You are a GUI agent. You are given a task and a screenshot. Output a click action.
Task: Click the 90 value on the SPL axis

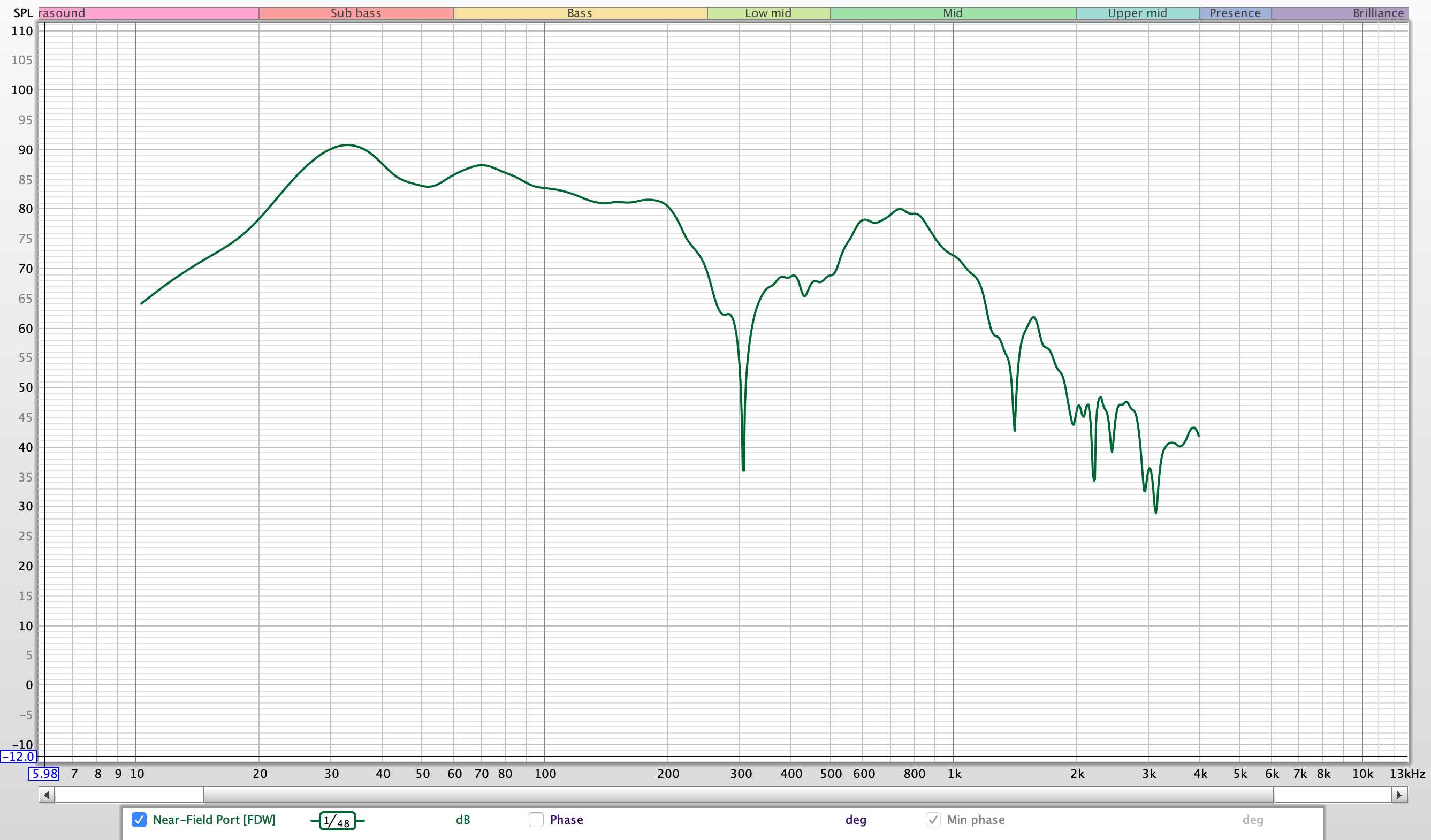[x=26, y=150]
